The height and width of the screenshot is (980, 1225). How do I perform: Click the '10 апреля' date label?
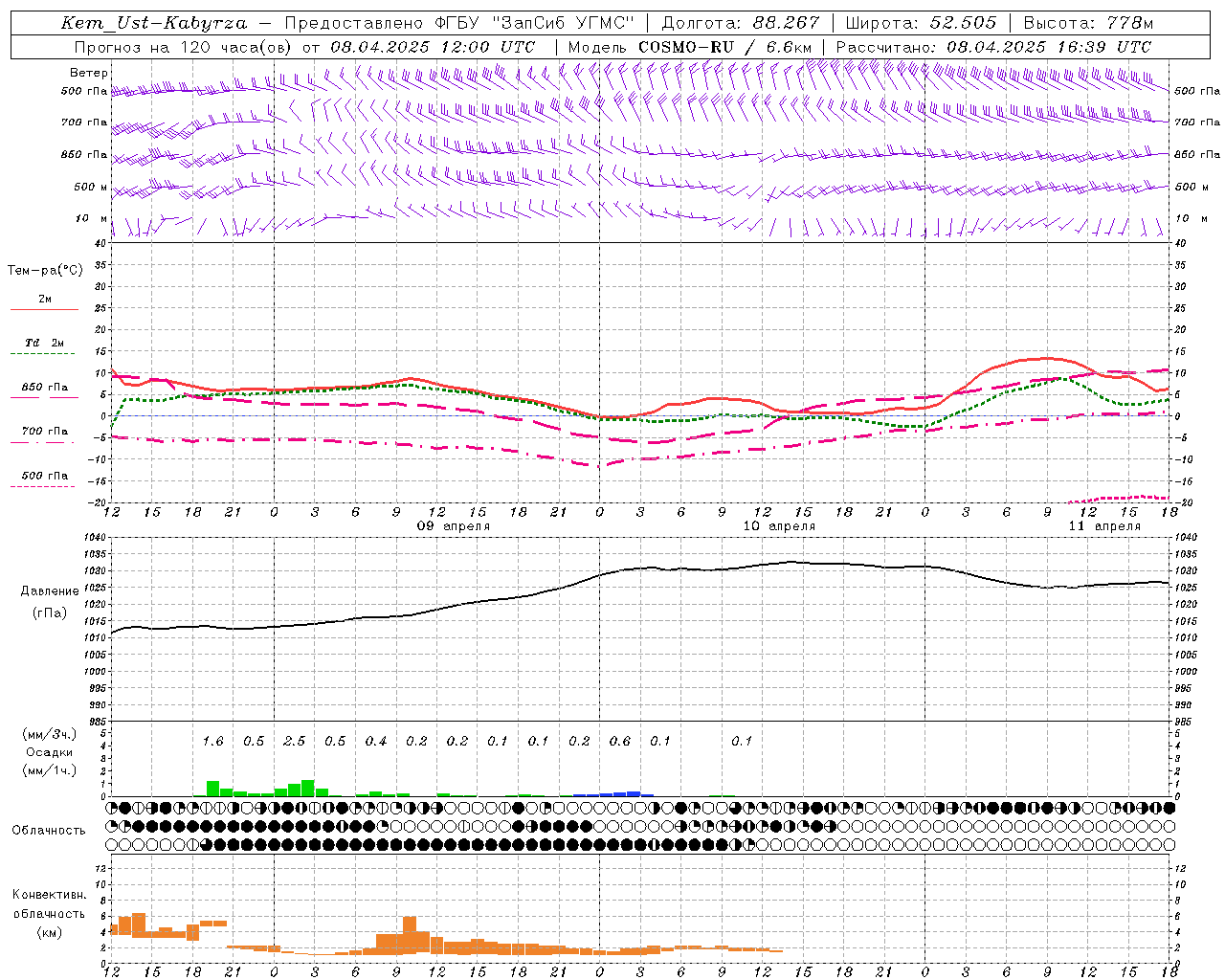click(x=780, y=526)
